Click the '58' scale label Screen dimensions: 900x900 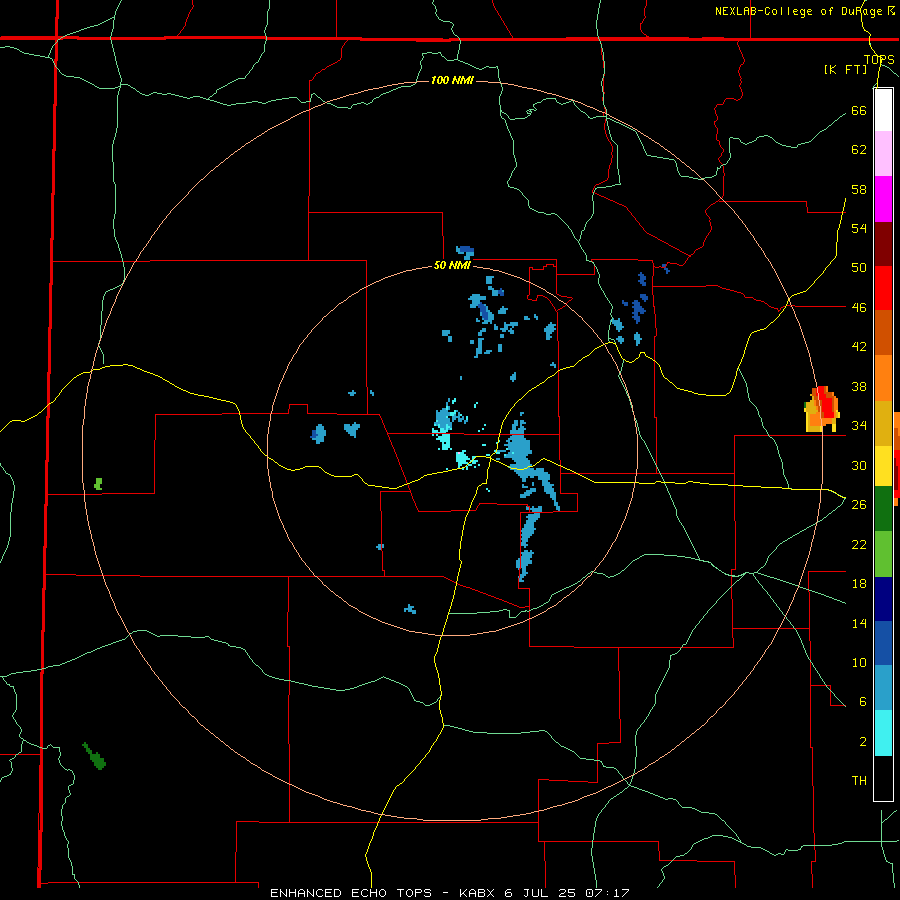[859, 189]
